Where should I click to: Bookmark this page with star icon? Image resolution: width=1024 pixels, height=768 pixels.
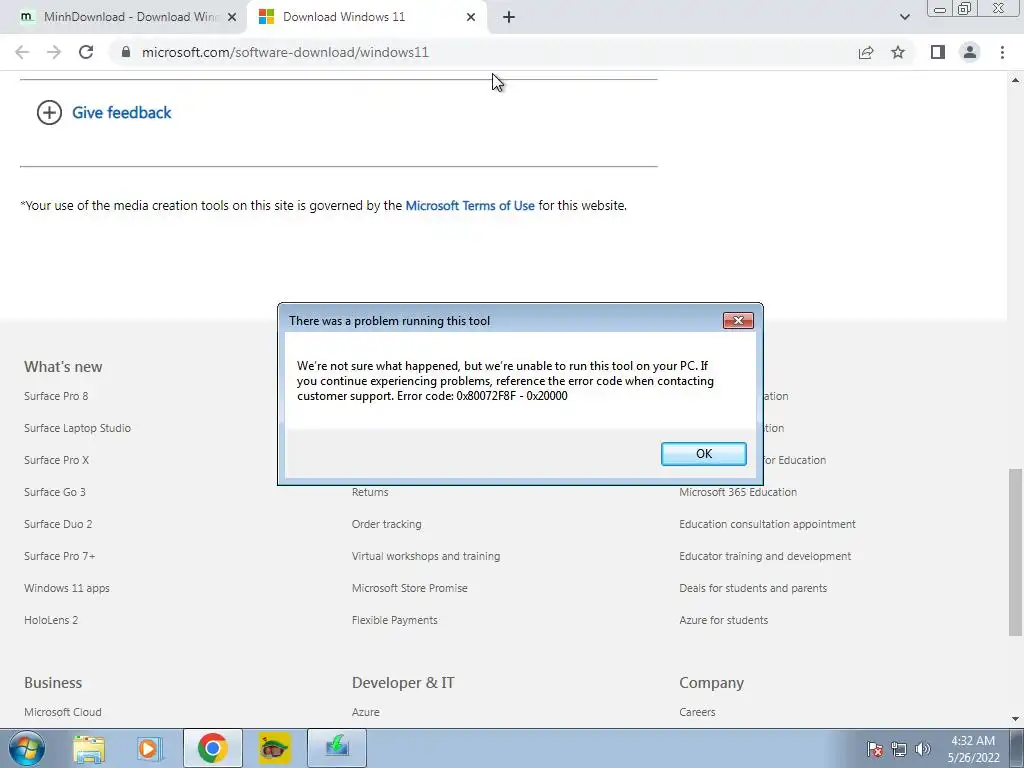(x=898, y=52)
